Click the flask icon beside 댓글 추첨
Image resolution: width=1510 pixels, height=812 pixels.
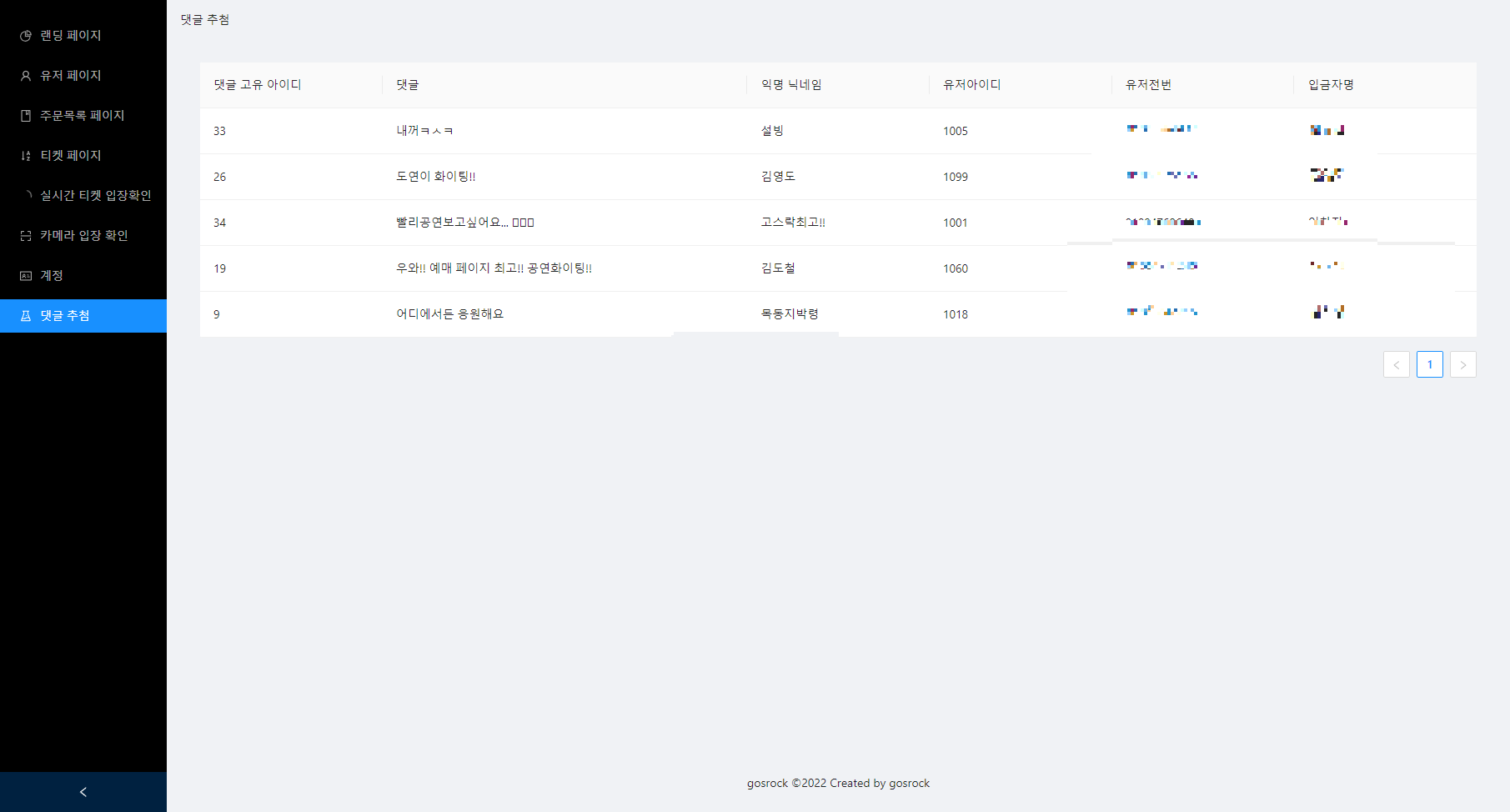tap(26, 316)
